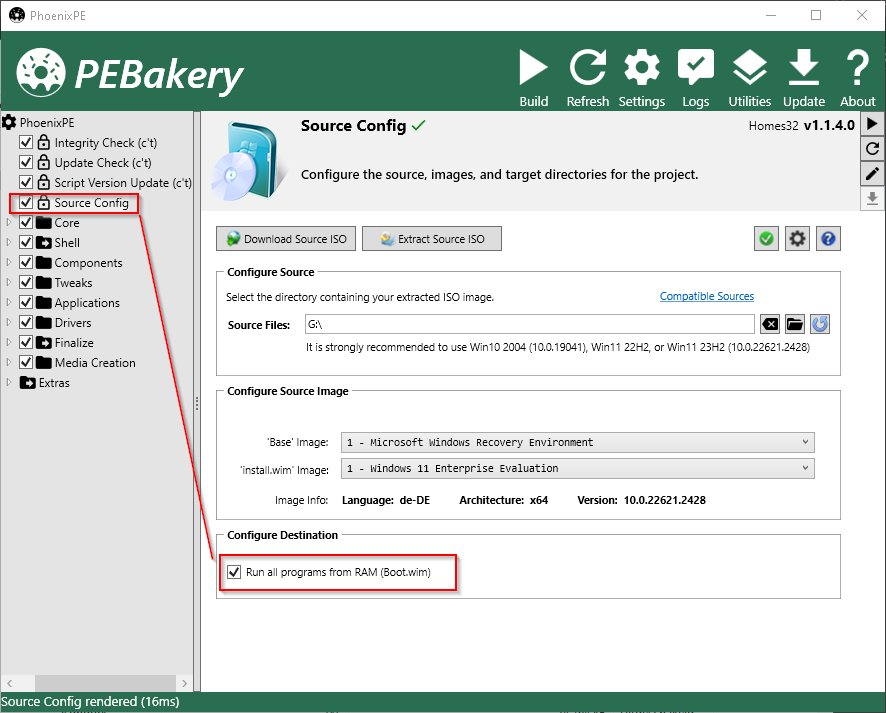Expand the Shell tree node
886x713 pixels.
click(x=8, y=242)
